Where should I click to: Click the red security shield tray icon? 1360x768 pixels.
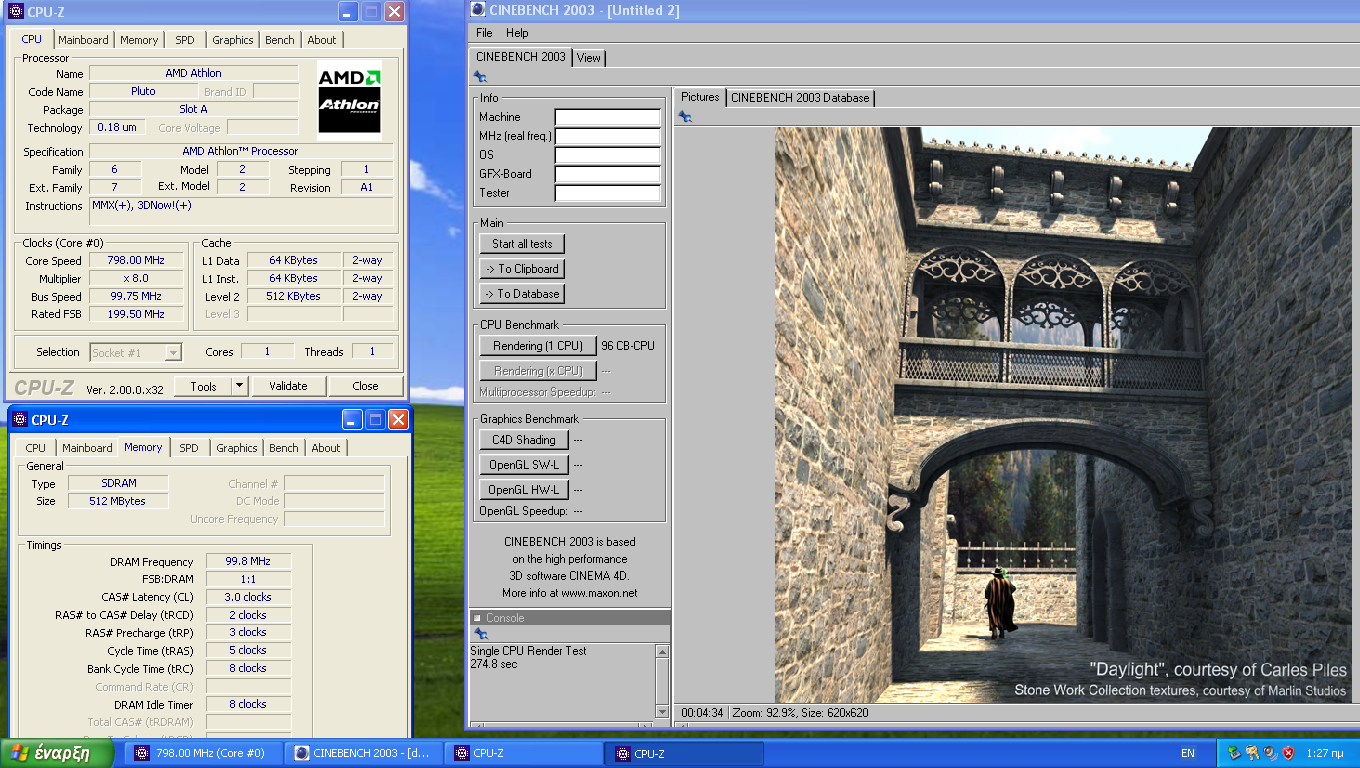click(1288, 753)
